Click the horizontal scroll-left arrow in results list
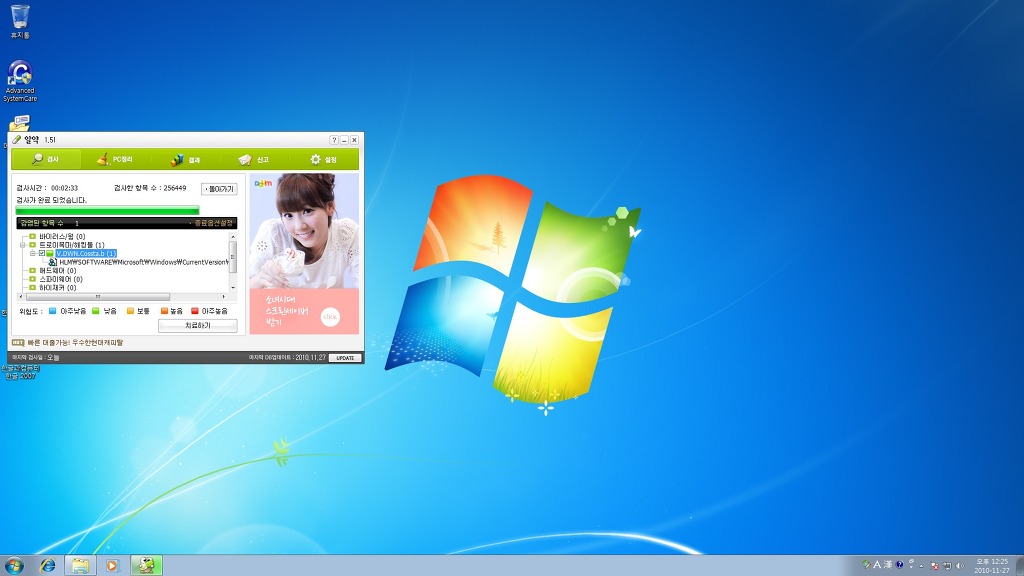 pos(21,296)
